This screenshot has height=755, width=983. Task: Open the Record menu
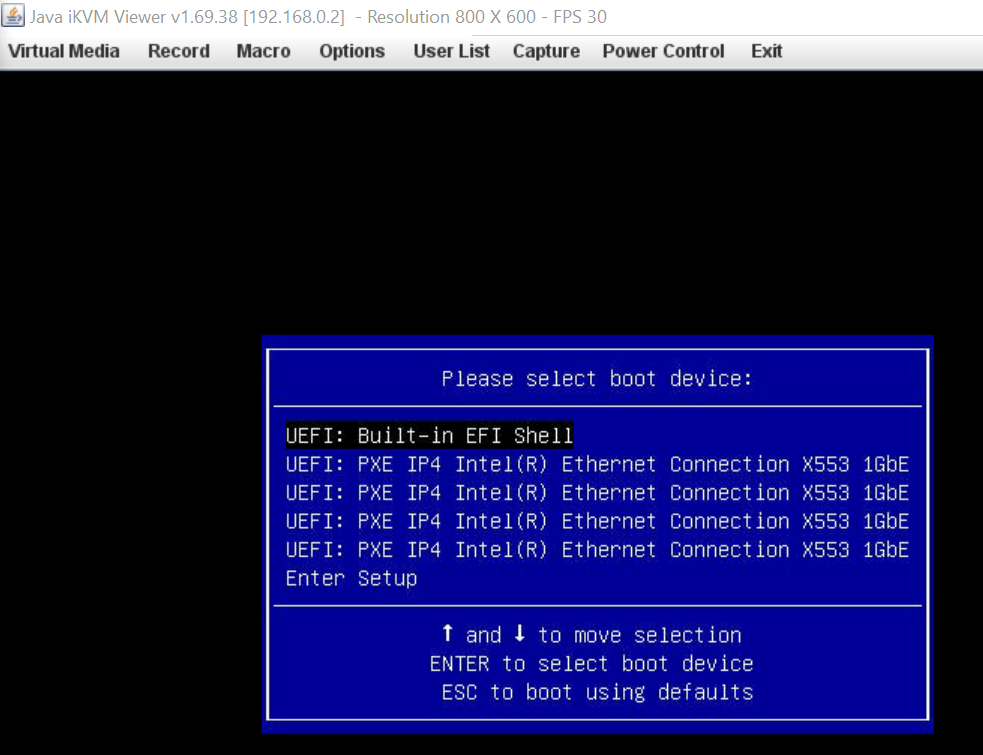[x=178, y=51]
